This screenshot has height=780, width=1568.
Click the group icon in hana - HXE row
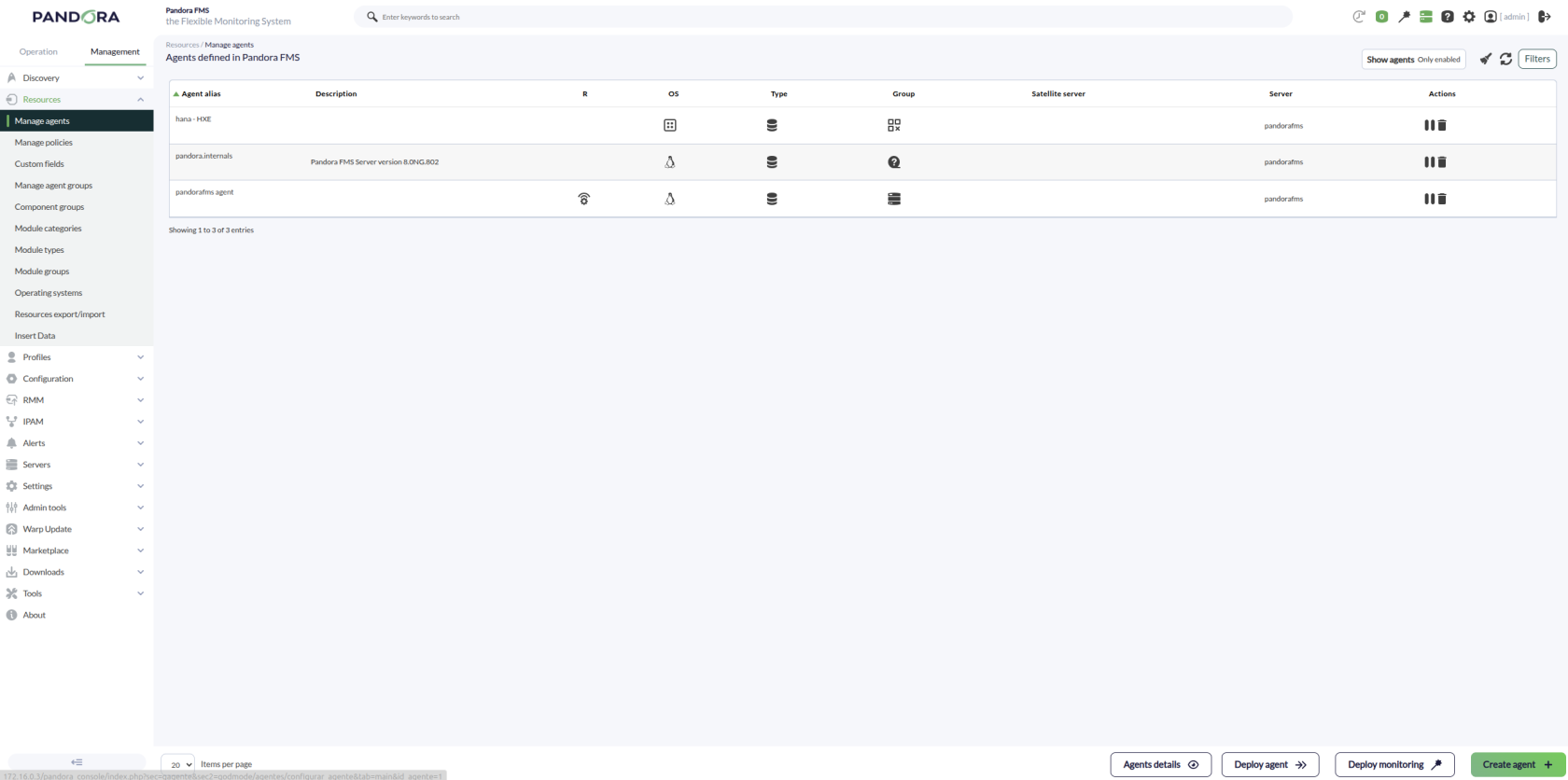(x=894, y=125)
